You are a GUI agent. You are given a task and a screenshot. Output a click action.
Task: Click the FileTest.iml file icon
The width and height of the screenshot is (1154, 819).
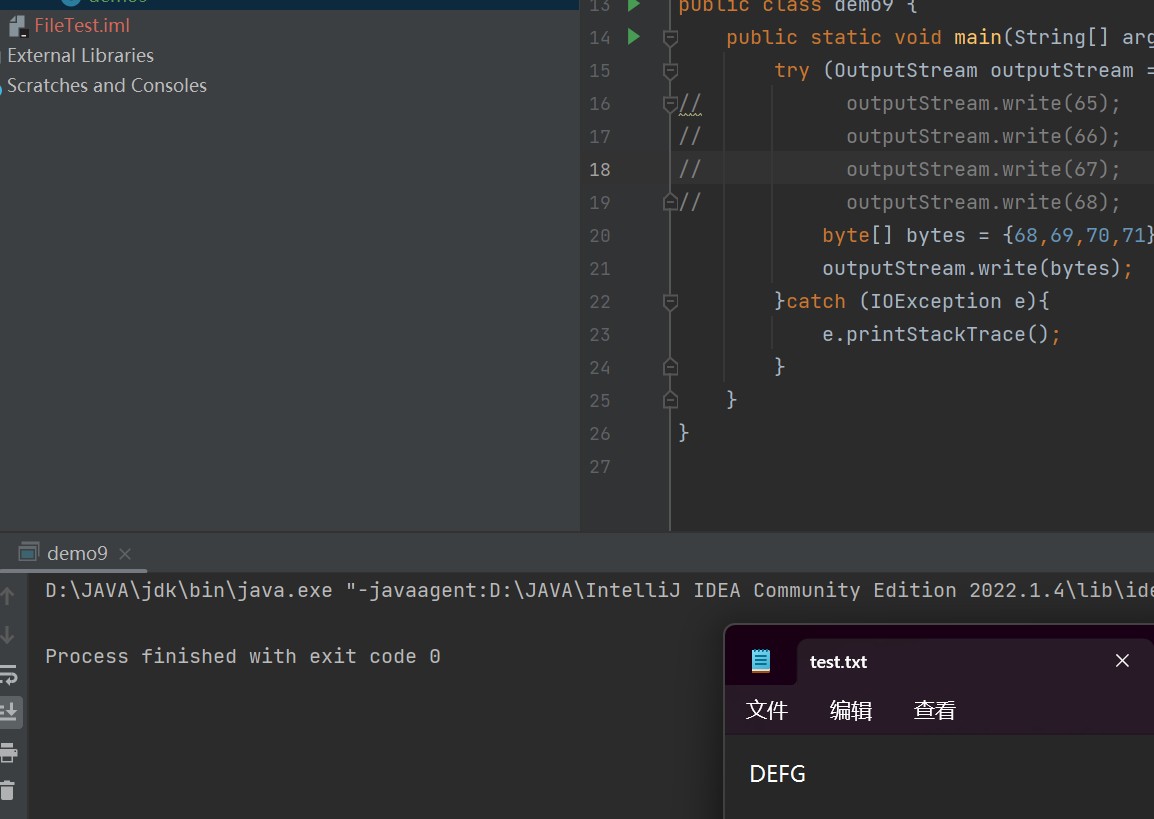16,26
